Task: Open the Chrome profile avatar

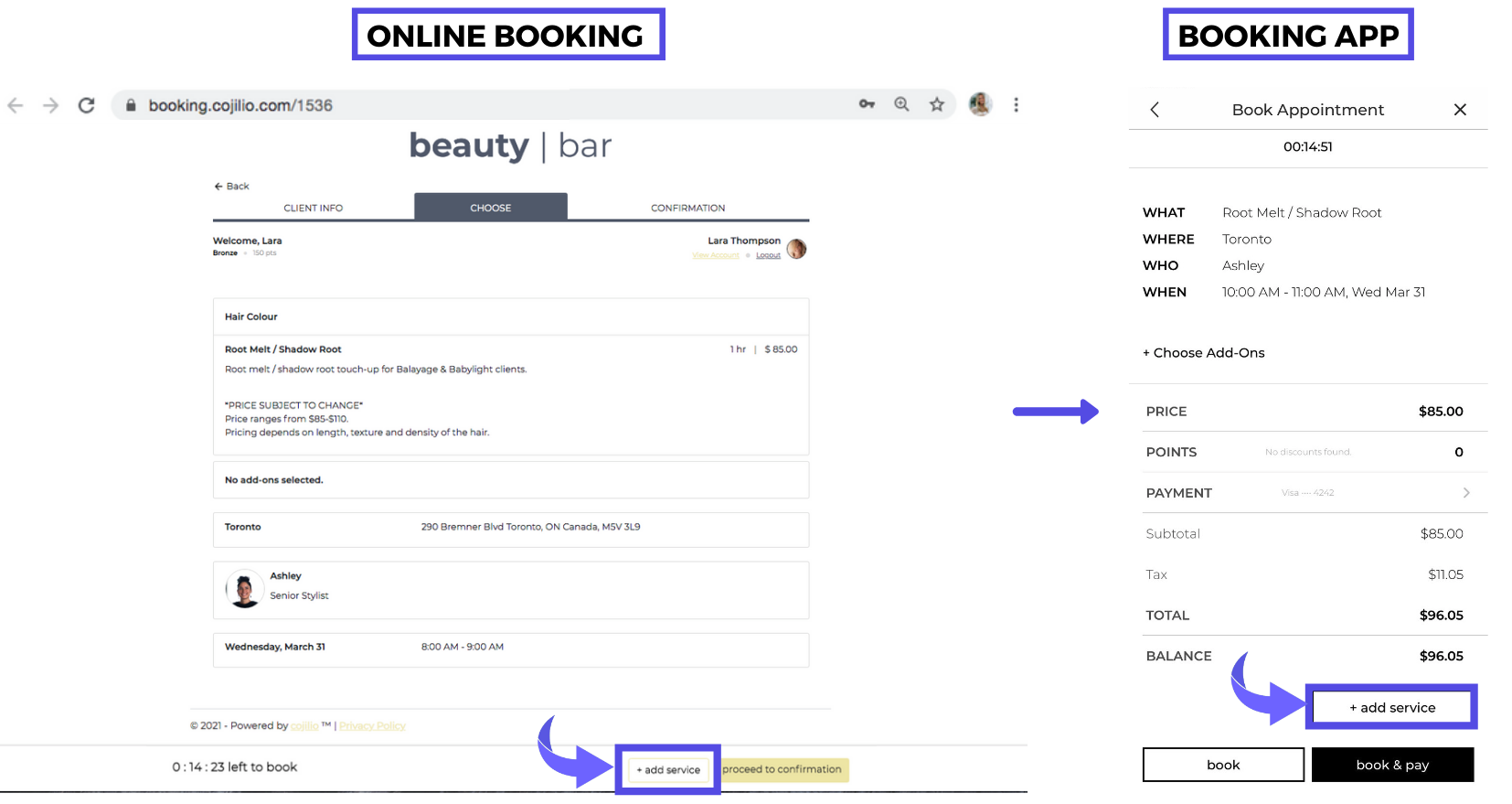Action: 980,104
